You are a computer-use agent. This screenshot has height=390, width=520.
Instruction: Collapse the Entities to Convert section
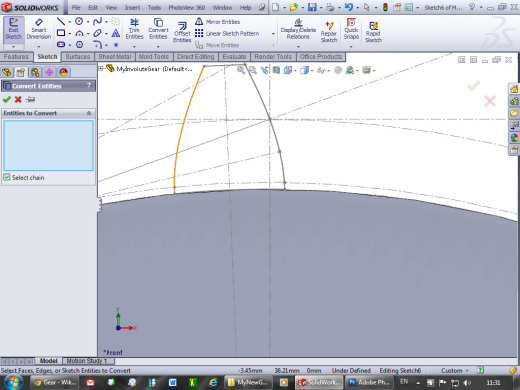[x=89, y=113]
